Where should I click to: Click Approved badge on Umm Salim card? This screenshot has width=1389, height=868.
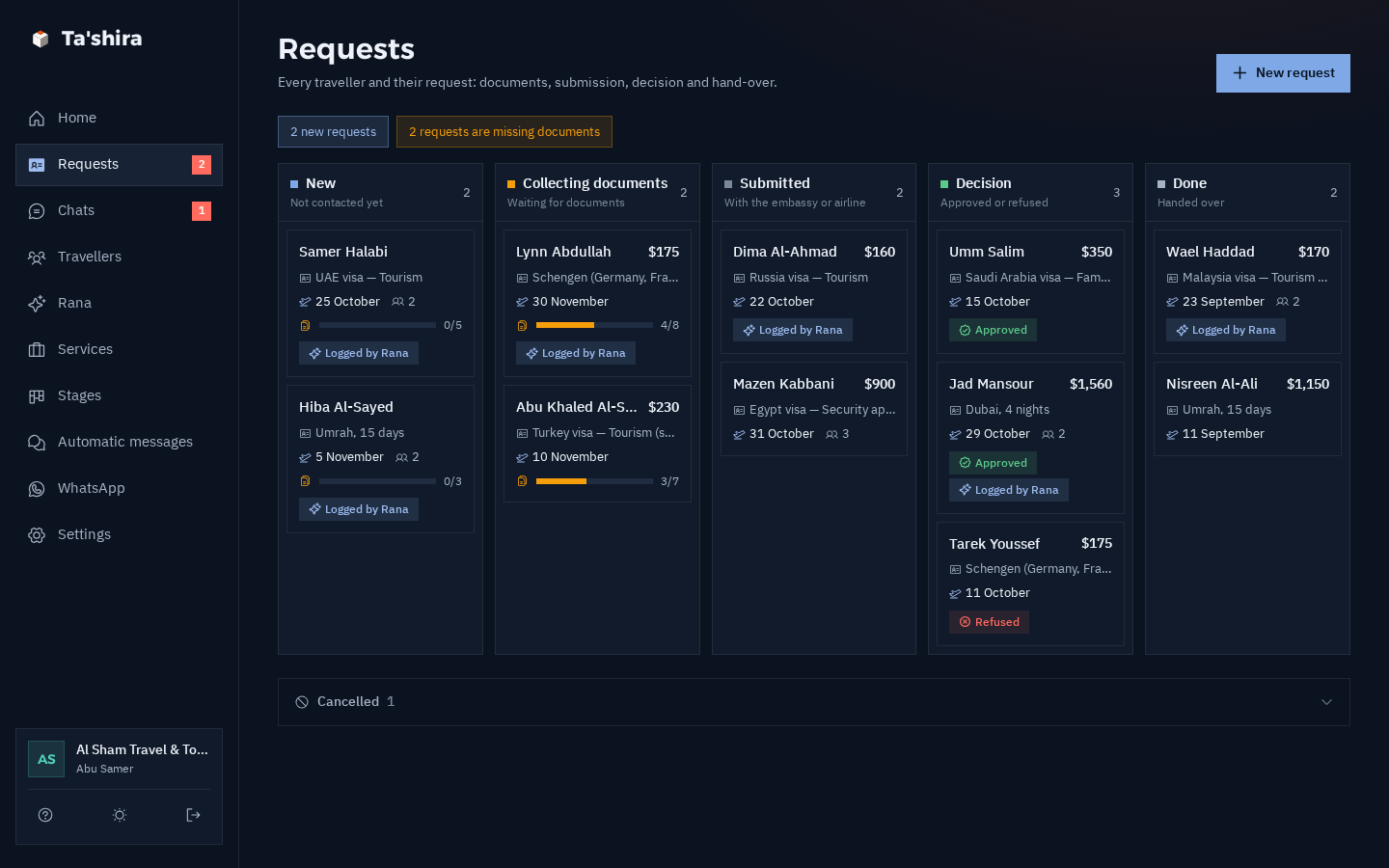pos(993,330)
